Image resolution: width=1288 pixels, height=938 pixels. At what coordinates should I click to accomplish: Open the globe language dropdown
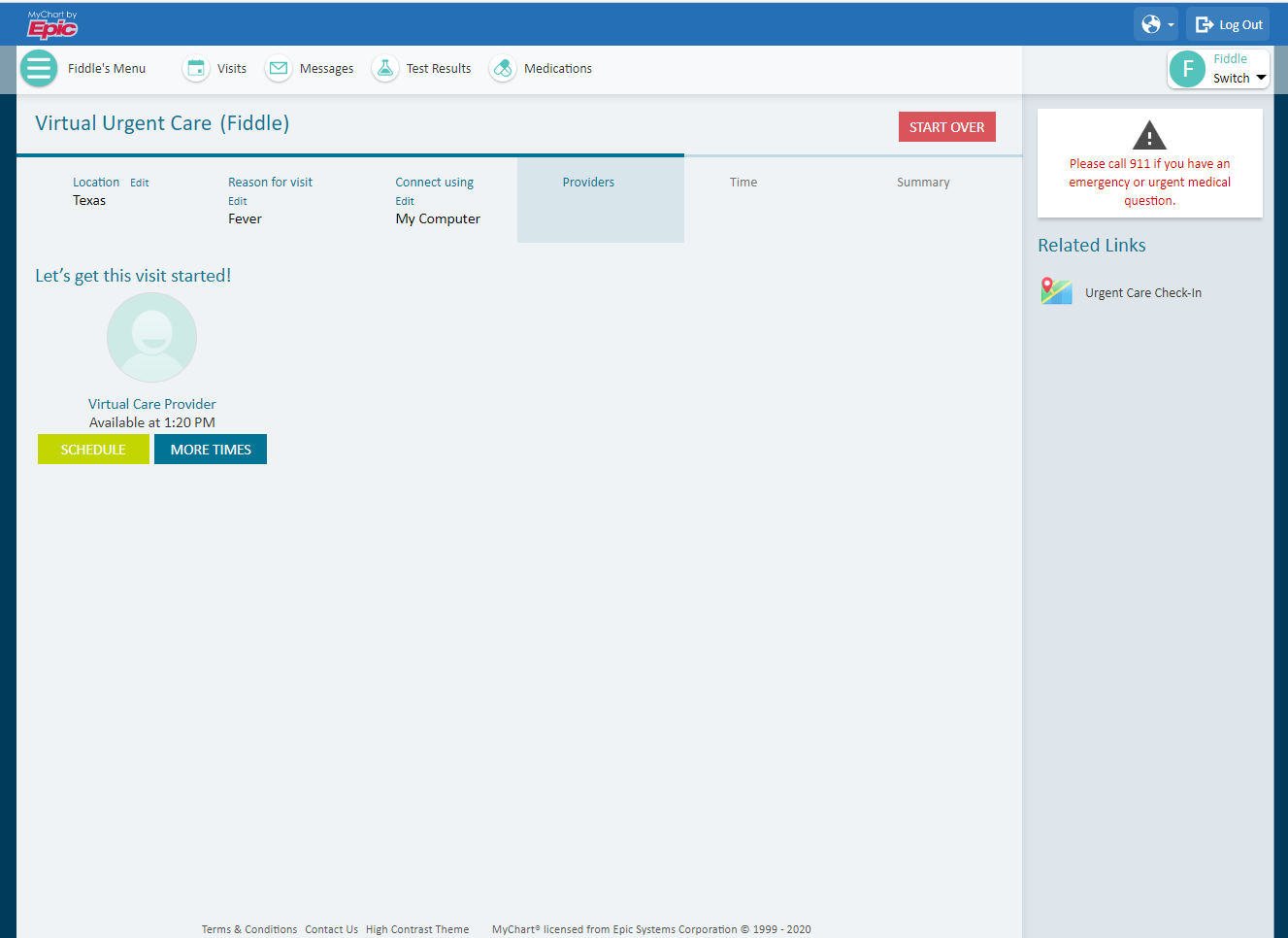pos(1155,24)
